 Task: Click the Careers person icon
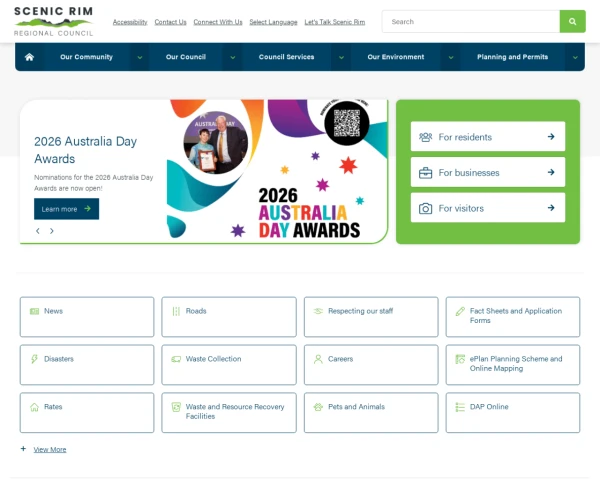318,359
